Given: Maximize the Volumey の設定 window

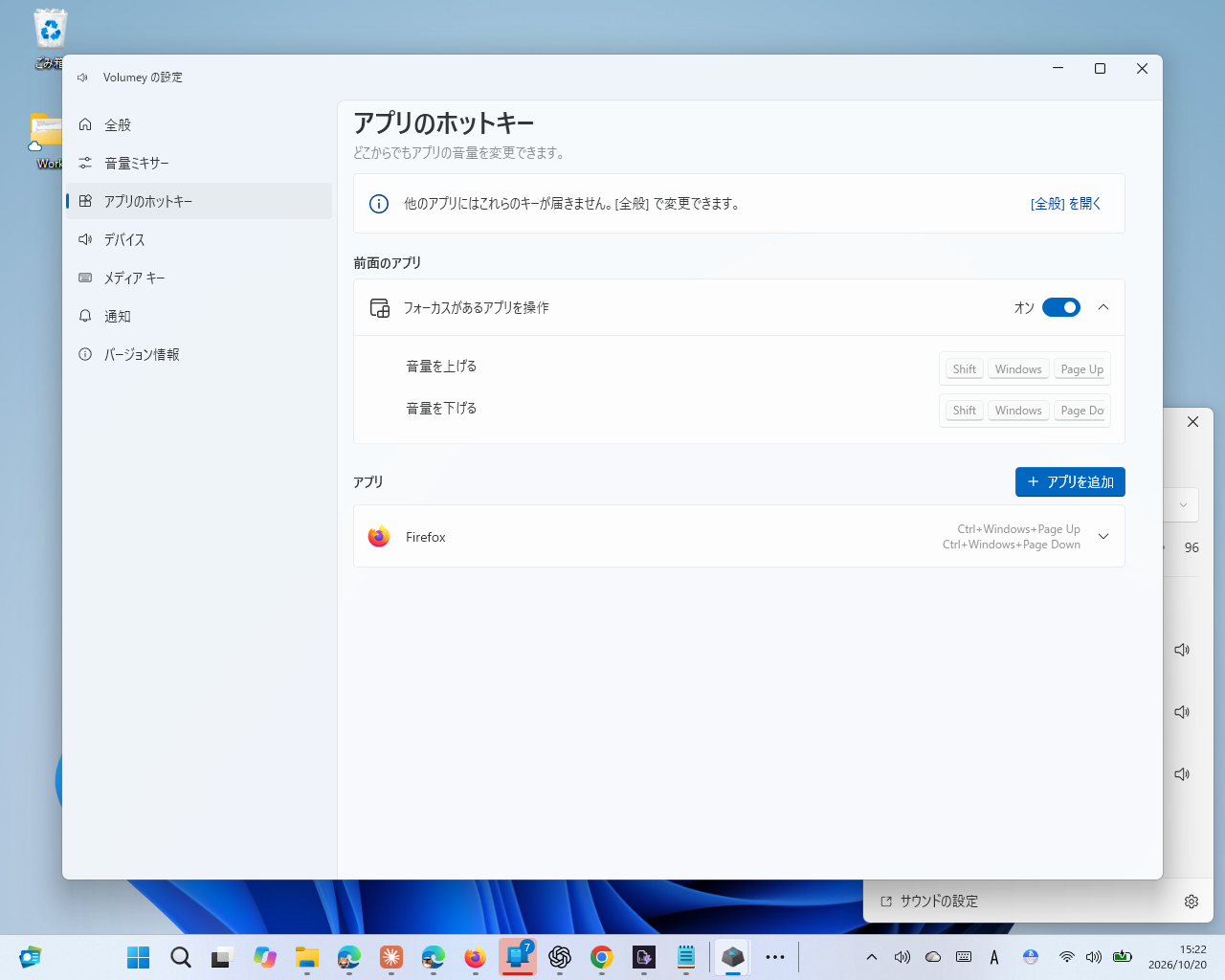Looking at the screenshot, I should [x=1100, y=68].
